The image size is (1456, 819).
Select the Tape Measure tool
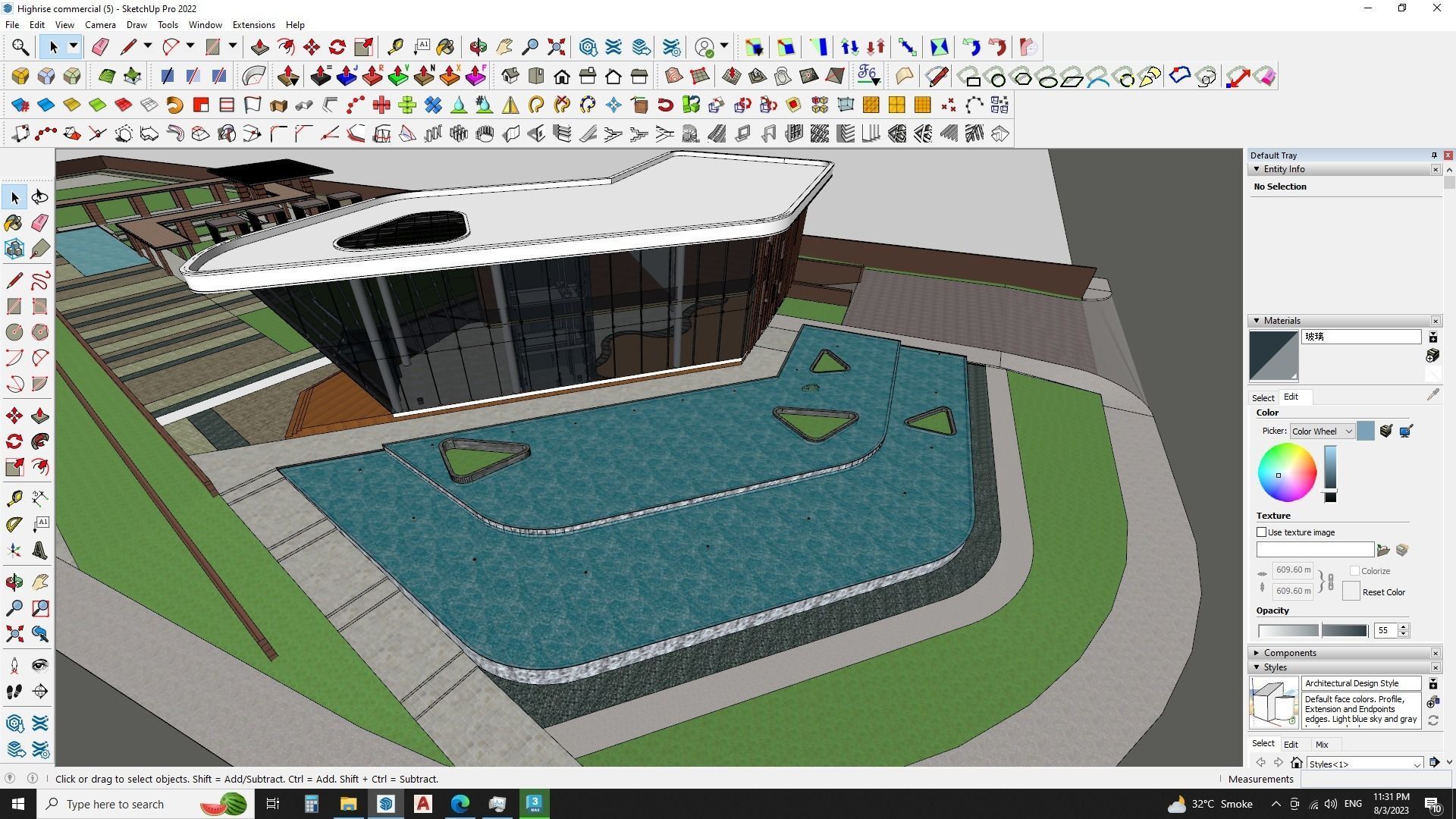(x=14, y=498)
